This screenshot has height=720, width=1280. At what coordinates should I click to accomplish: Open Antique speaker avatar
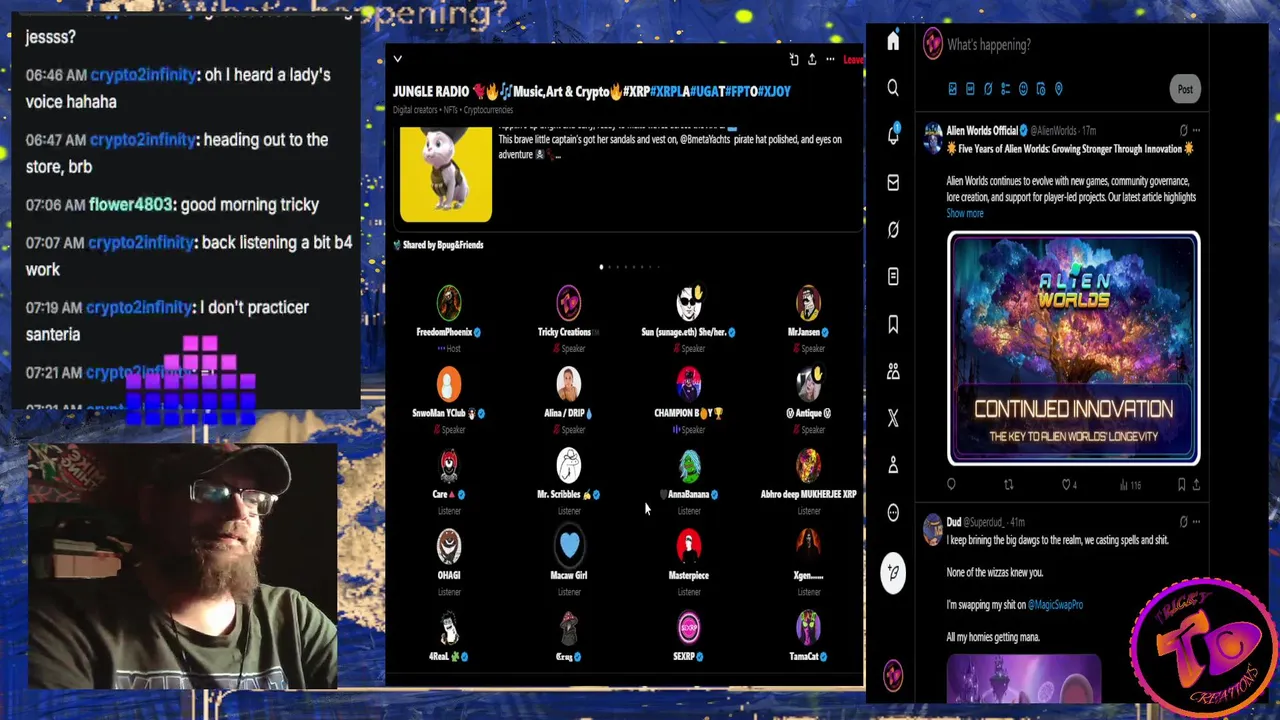(x=809, y=384)
